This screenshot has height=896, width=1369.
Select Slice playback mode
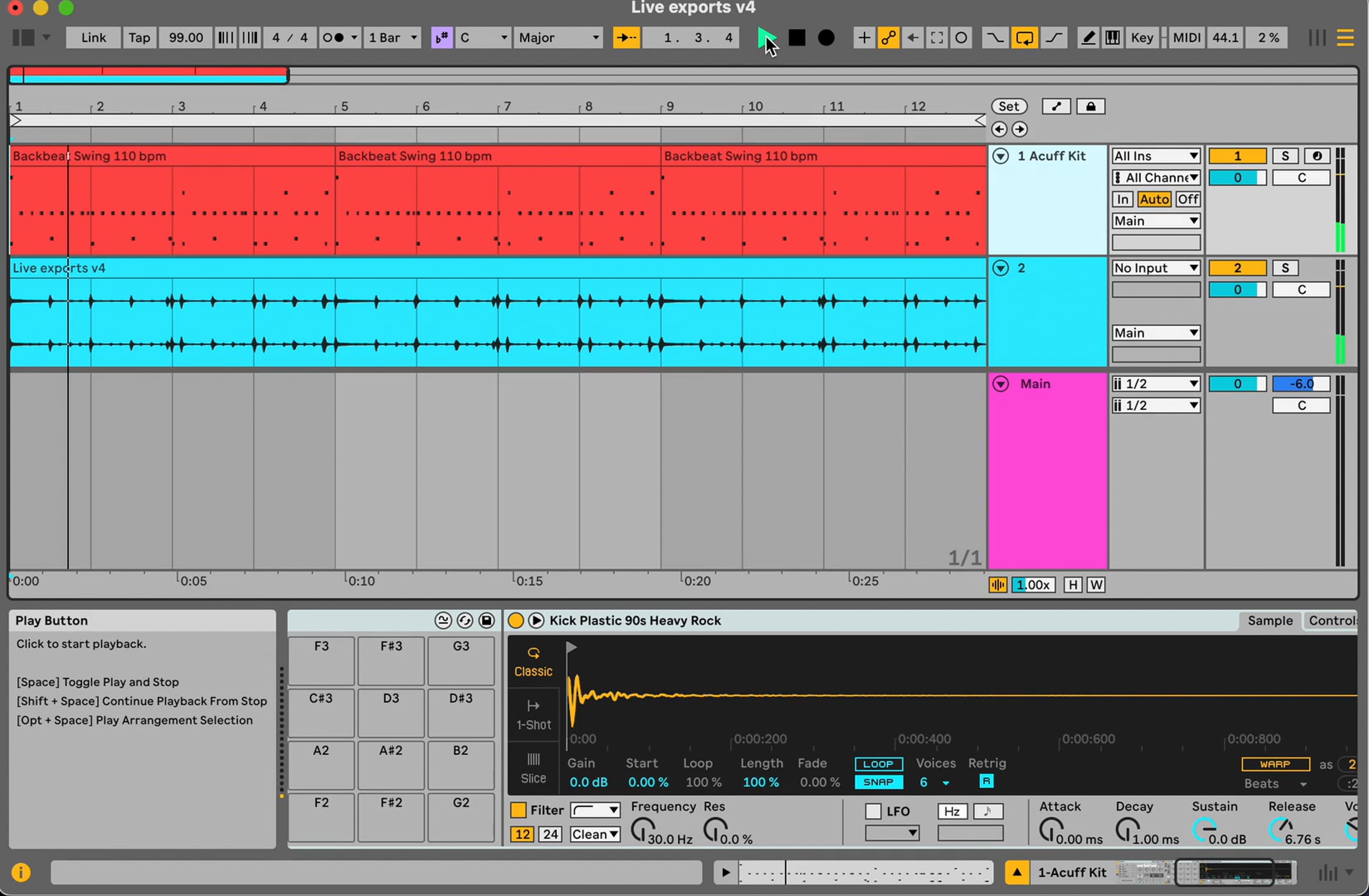pos(533,769)
